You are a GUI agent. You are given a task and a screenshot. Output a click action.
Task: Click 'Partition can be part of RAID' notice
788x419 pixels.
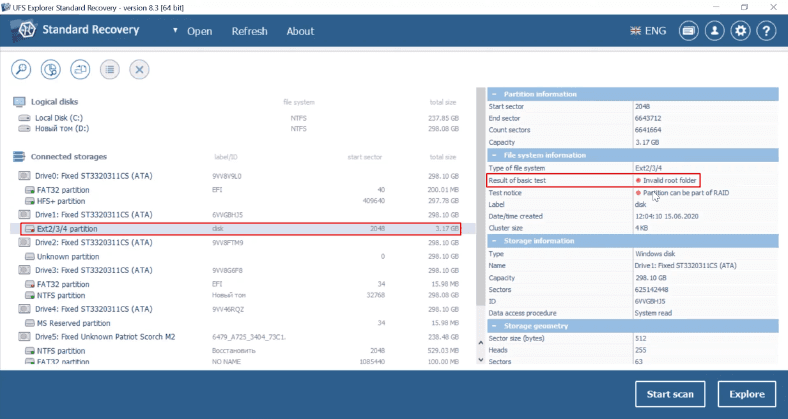click(685, 193)
